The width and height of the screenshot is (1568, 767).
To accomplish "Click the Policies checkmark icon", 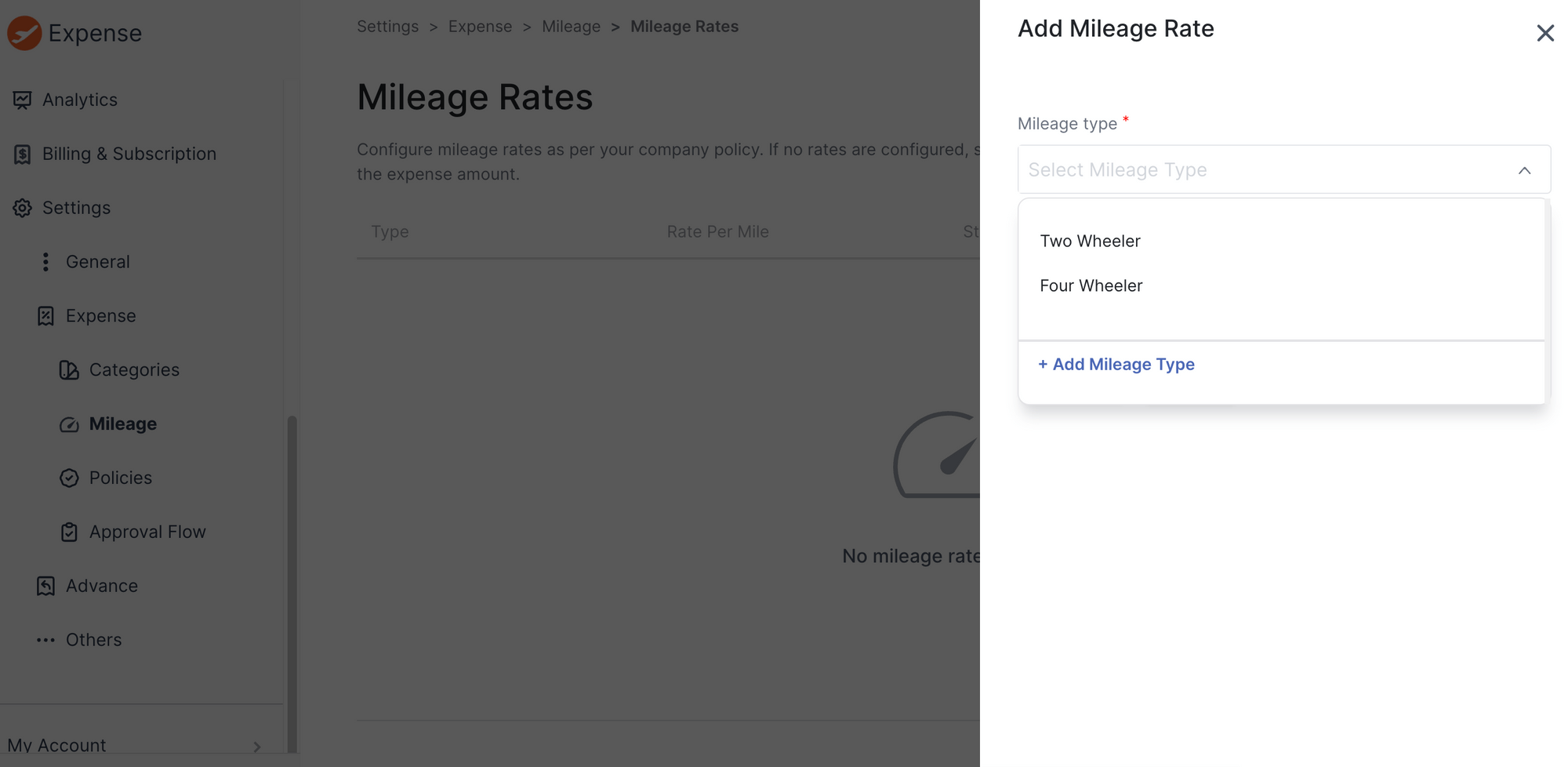I will pos(69,478).
